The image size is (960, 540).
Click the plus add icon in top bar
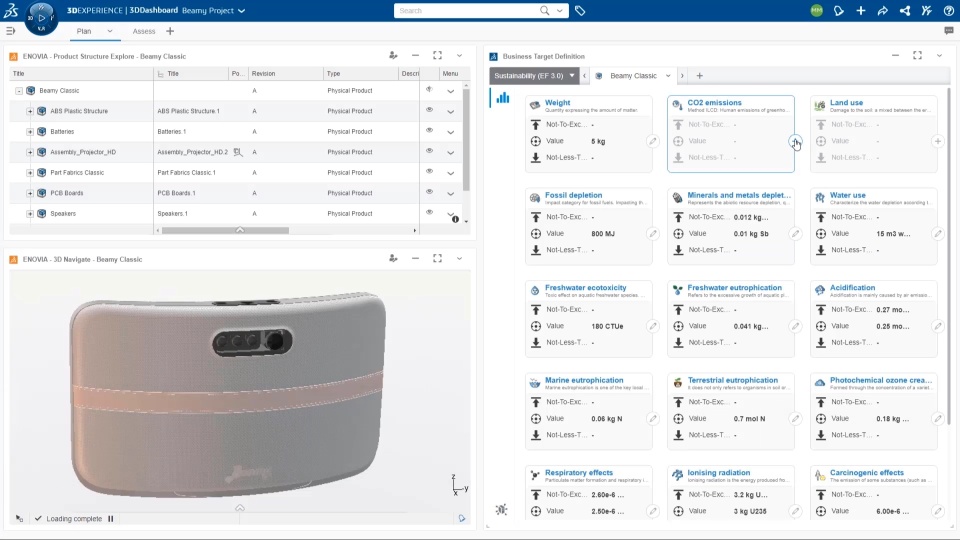click(x=860, y=10)
